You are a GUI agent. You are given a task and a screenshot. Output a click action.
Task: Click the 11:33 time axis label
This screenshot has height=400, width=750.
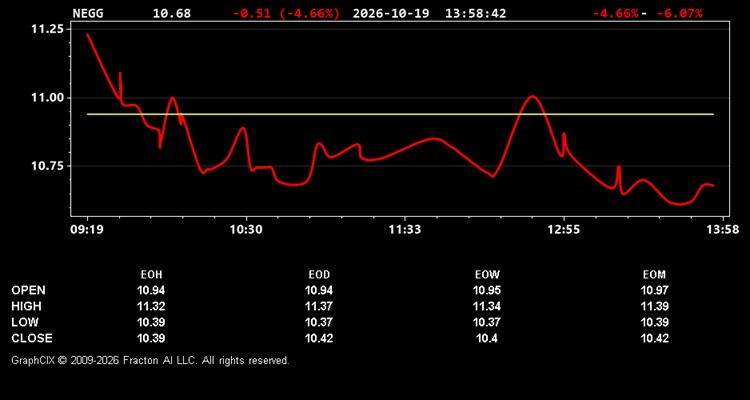click(x=405, y=229)
